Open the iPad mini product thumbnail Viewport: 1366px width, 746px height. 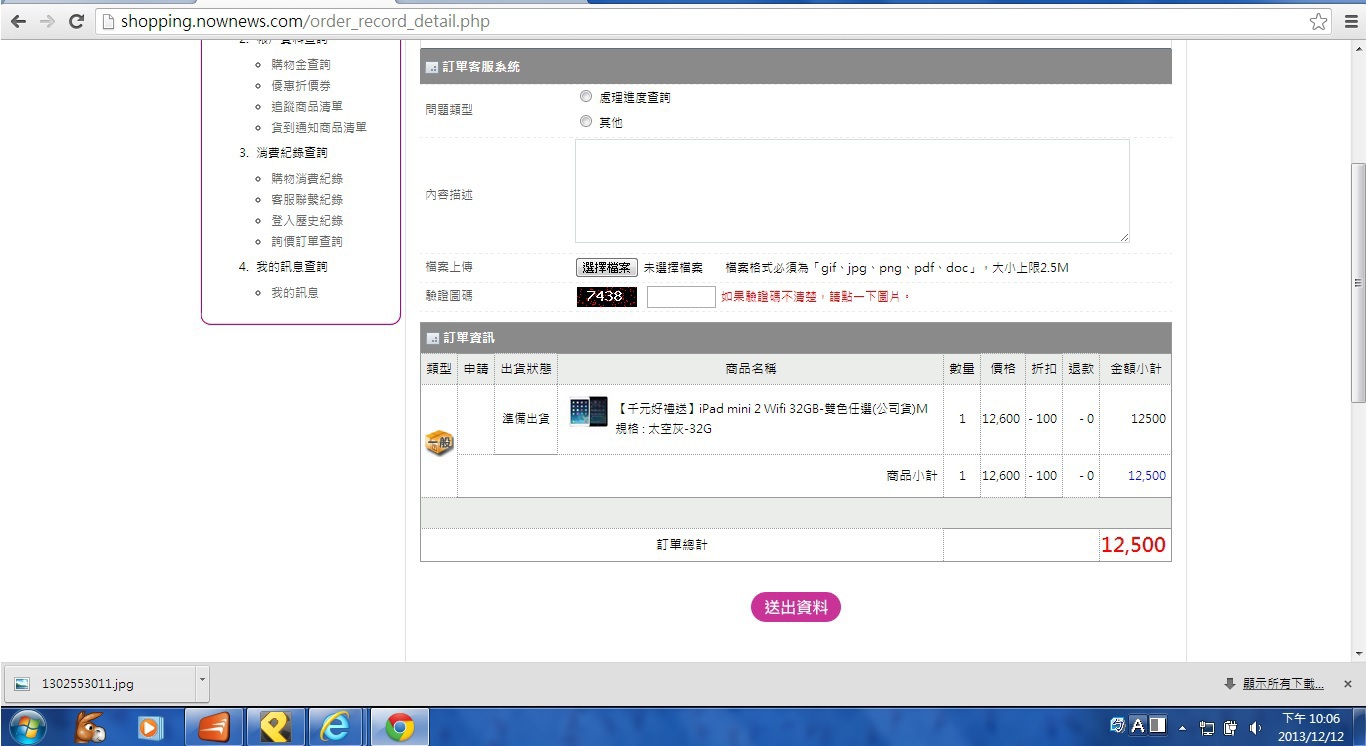tap(588, 412)
